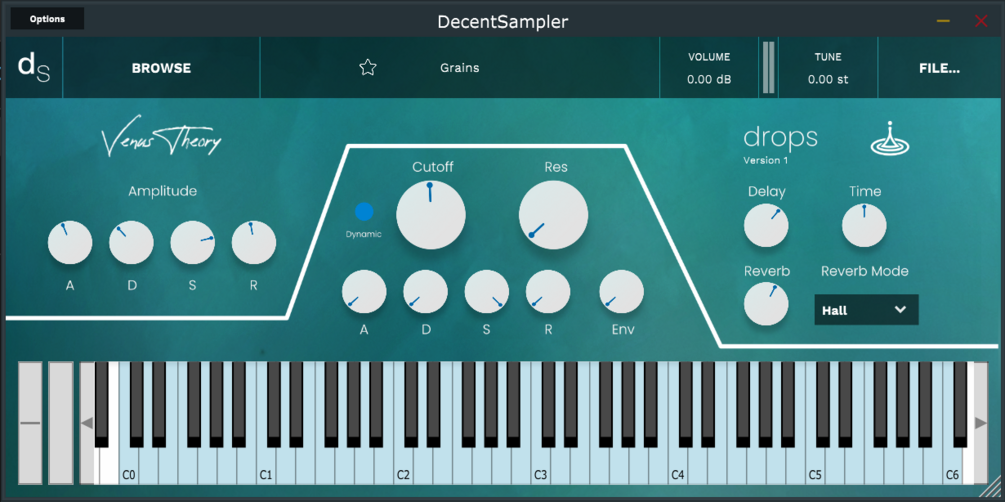Click the filter Cutoff knob
Image resolution: width=1005 pixels, height=502 pixels.
[x=431, y=215]
